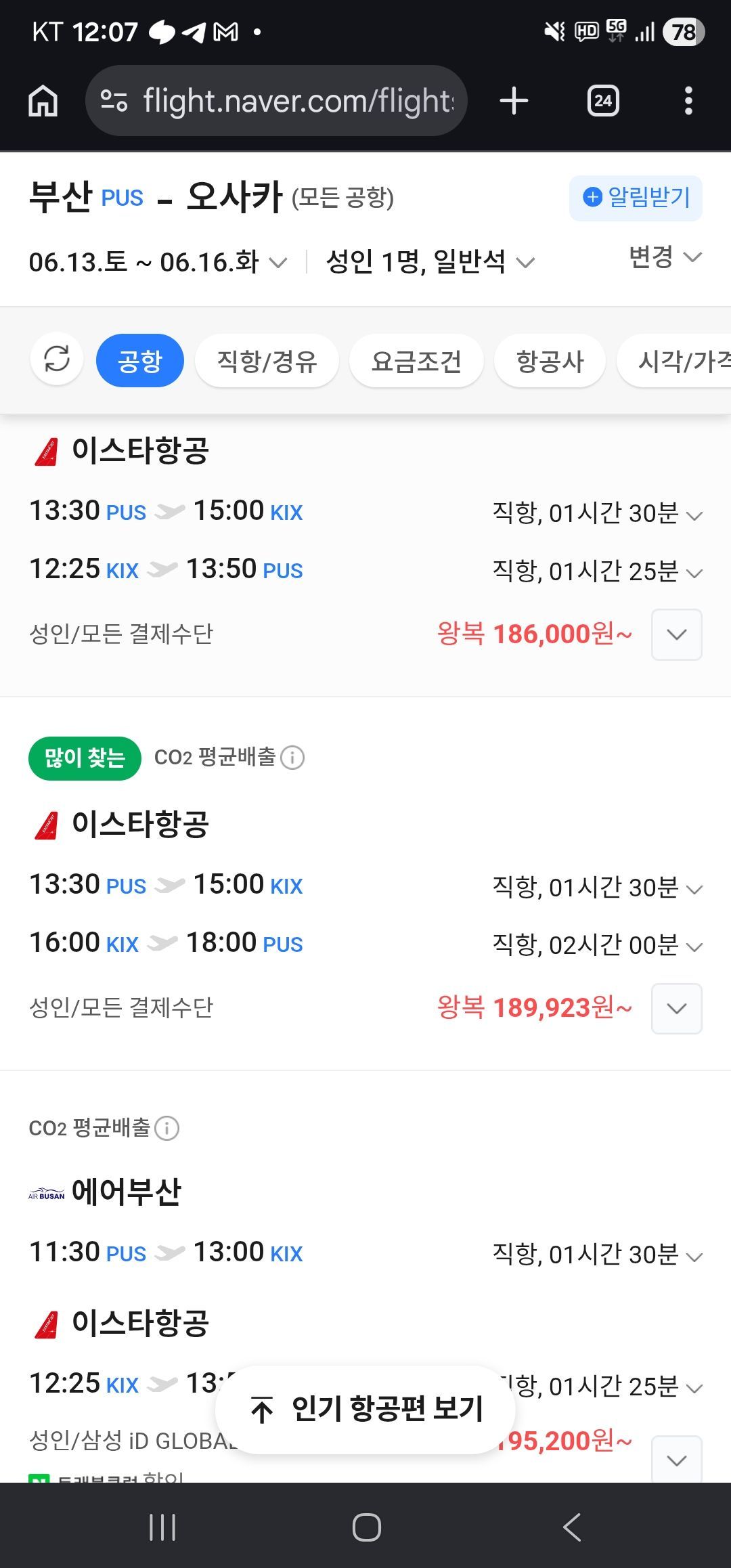
Task: Select the 시각/가격 filter tab
Action: (x=674, y=360)
